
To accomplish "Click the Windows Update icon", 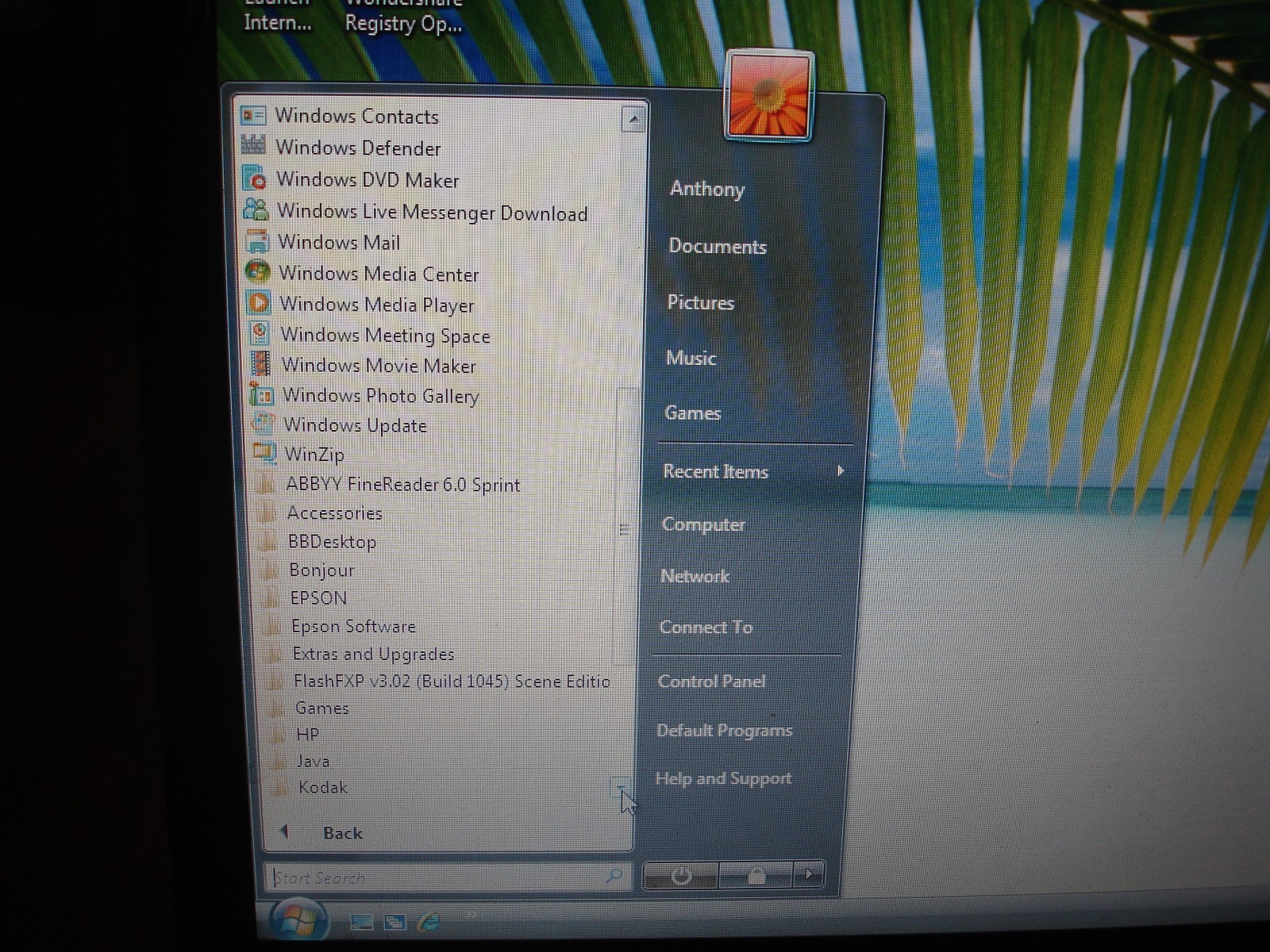I will [263, 424].
